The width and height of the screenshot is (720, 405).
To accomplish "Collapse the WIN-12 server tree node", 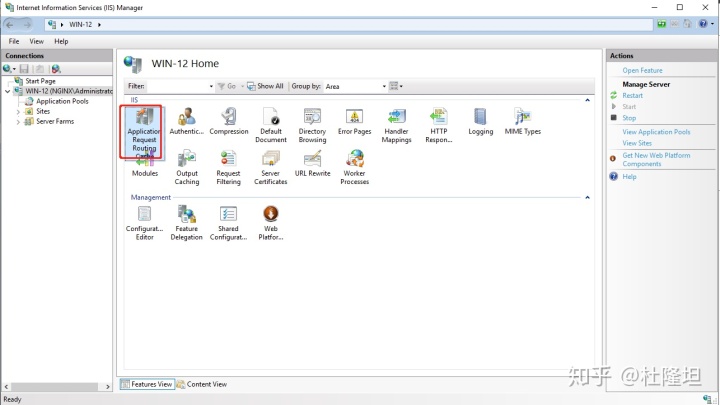I will point(7,91).
